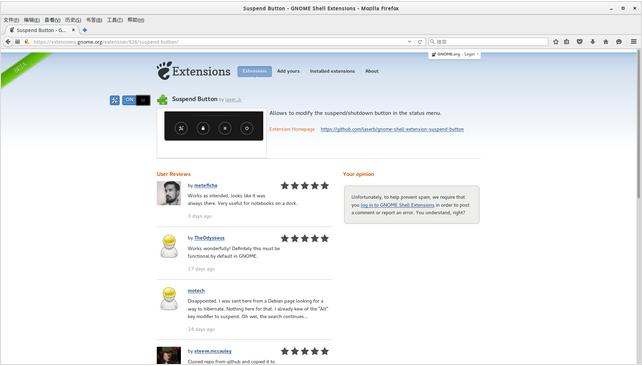Focus the browser address bar
The image size is (642, 366).
[x=219, y=42]
